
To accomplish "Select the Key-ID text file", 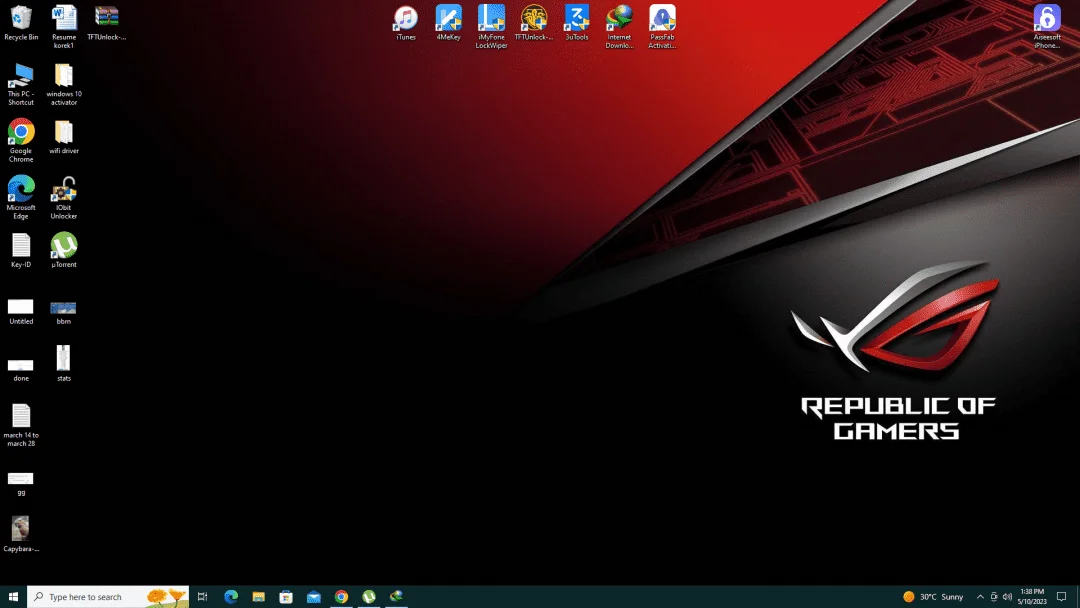I will (x=21, y=250).
